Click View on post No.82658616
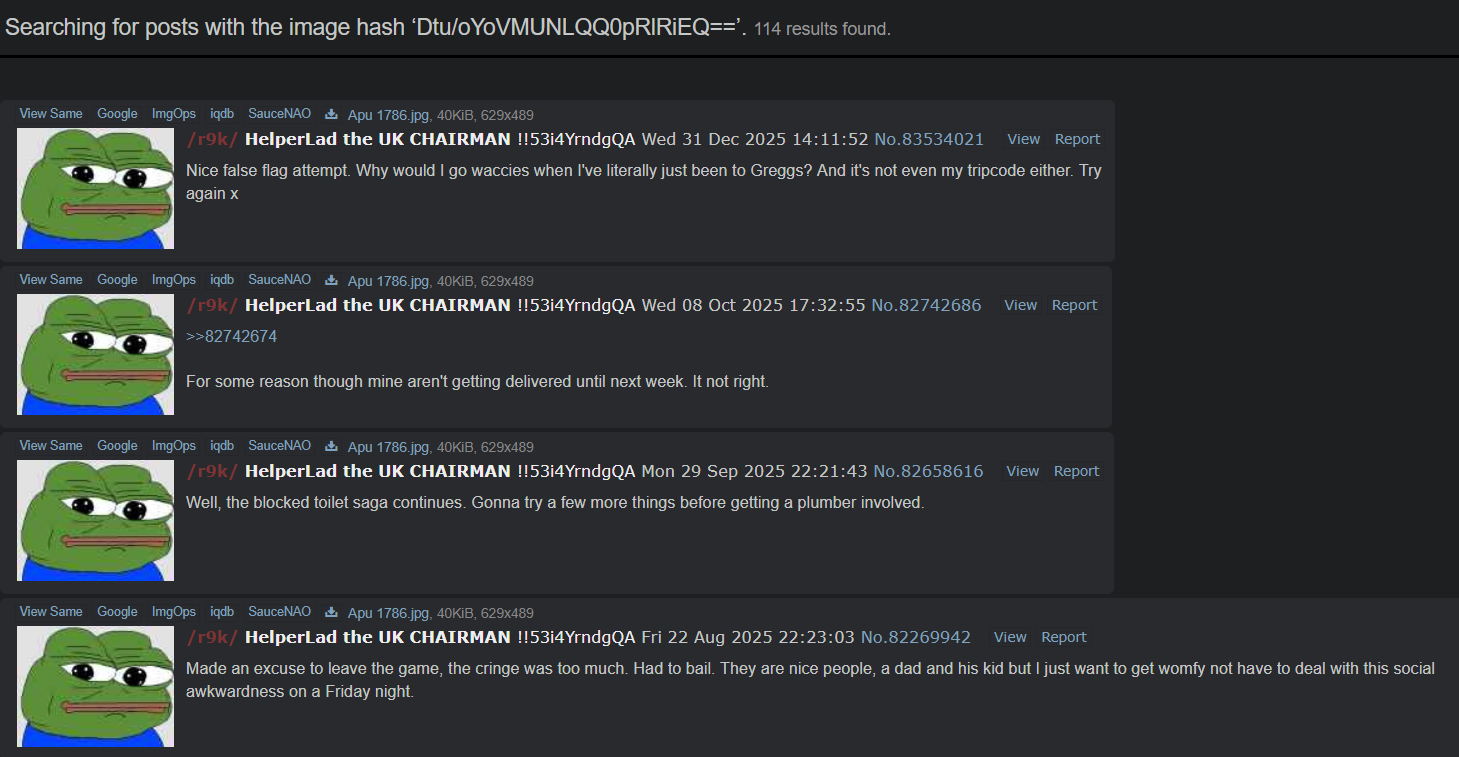The width and height of the screenshot is (1459, 757). pyautogui.click(x=1023, y=471)
